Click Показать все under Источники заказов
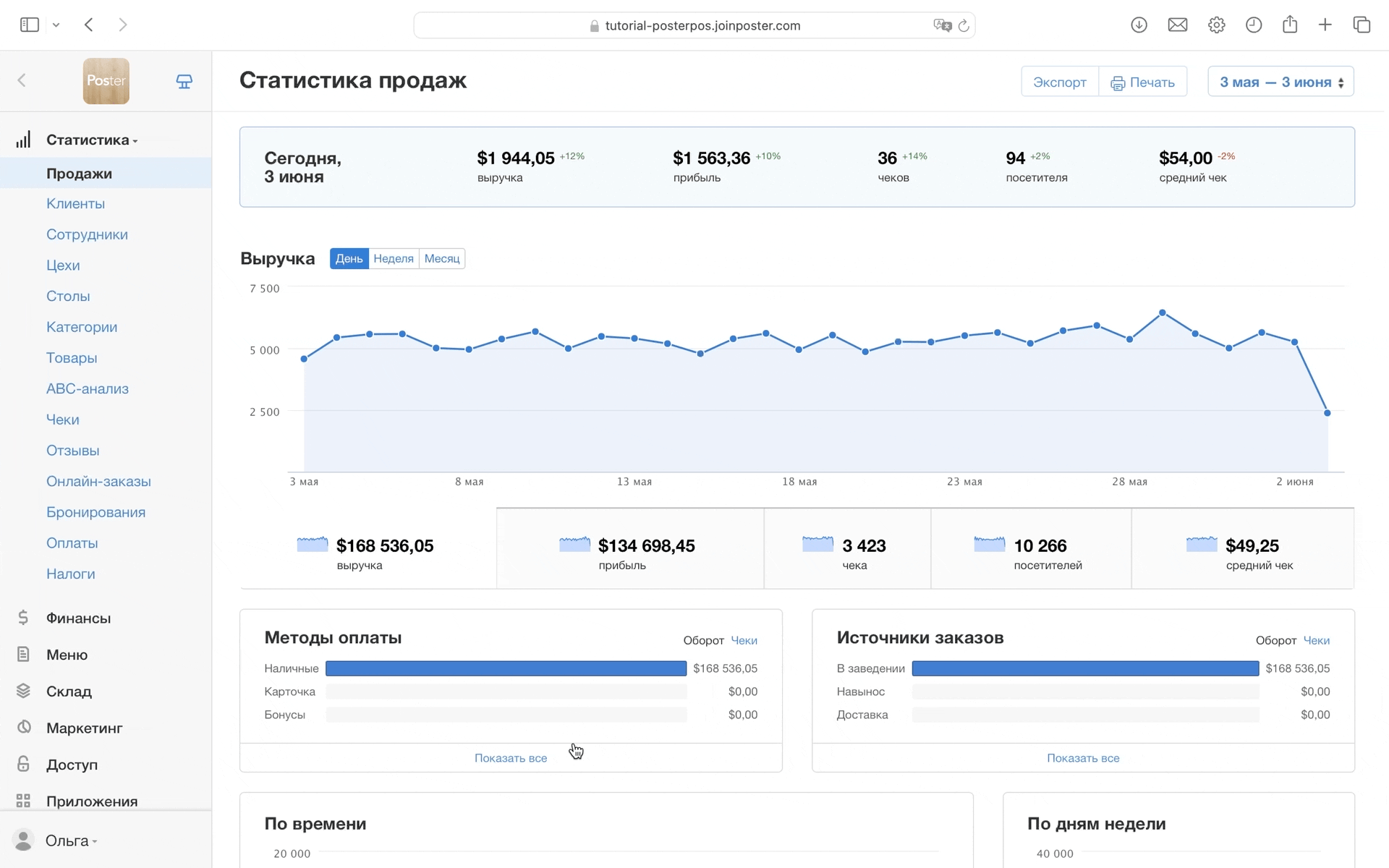 click(1082, 758)
